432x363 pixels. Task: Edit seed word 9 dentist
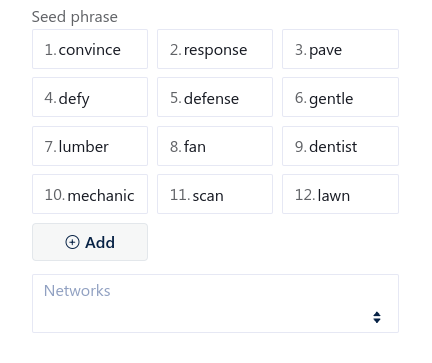pos(340,146)
